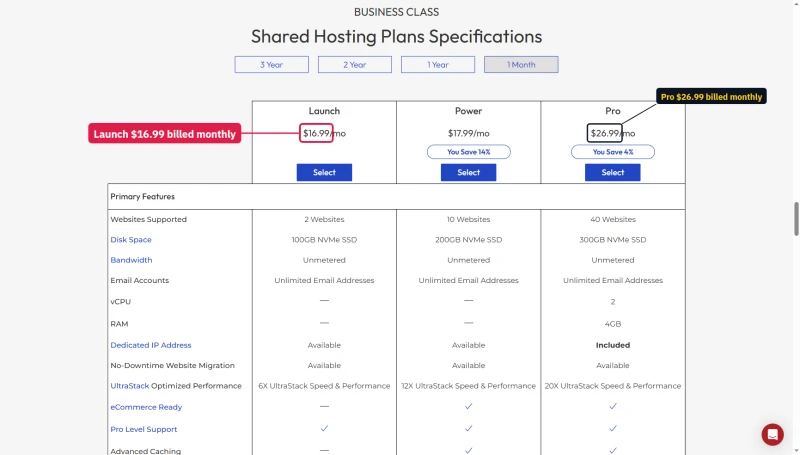Click the 40 Websites cell
800x455 pixels.
pyautogui.click(x=613, y=219)
